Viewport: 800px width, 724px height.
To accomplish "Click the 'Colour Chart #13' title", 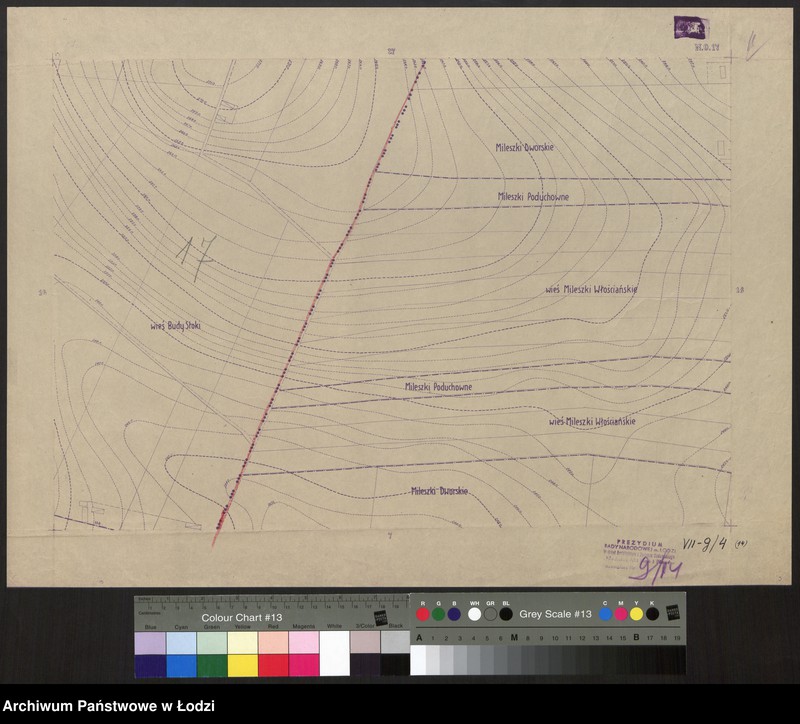I will [x=242, y=617].
